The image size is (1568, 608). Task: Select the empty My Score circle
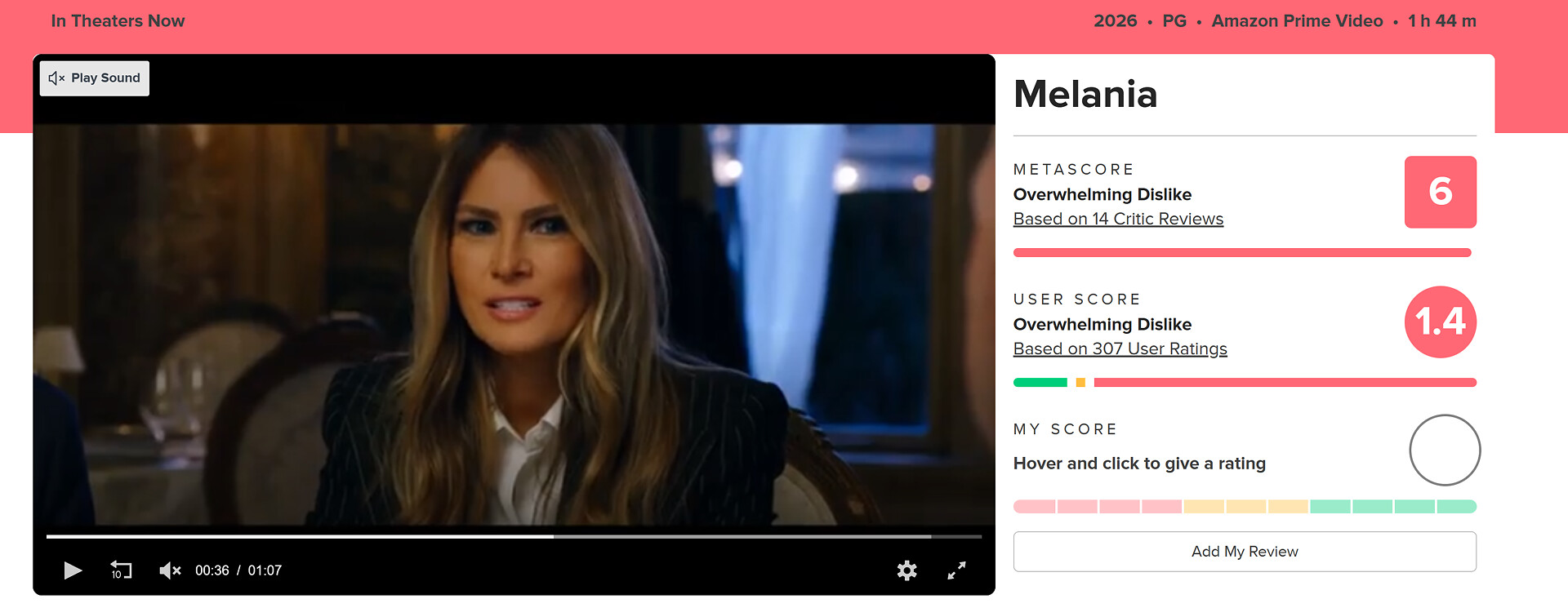click(x=1445, y=450)
